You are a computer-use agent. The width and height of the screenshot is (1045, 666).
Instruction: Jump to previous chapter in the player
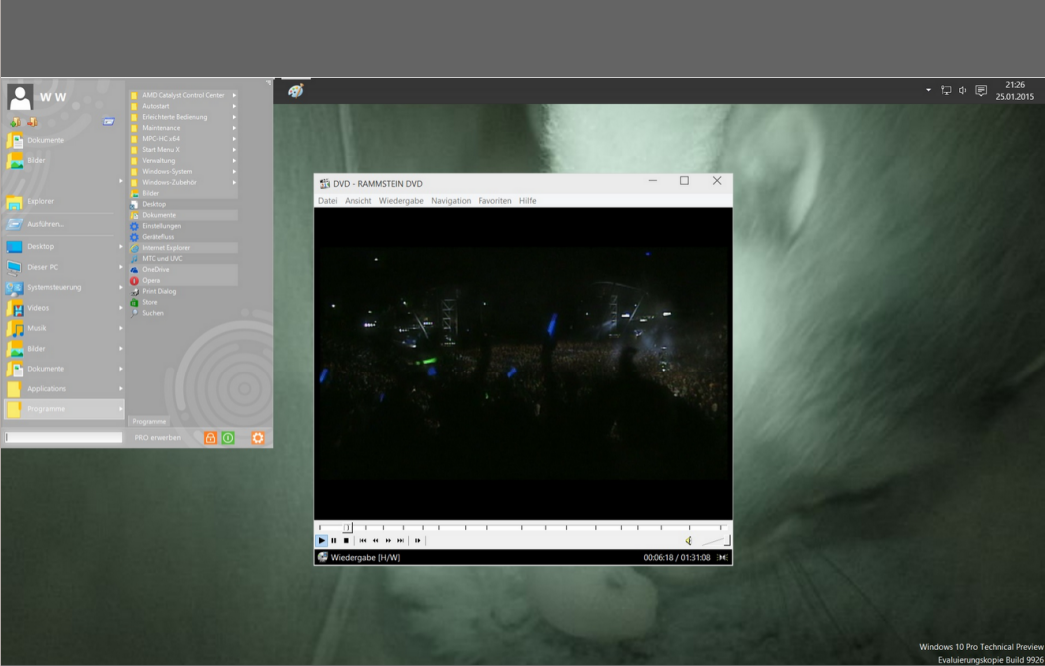tap(363, 541)
